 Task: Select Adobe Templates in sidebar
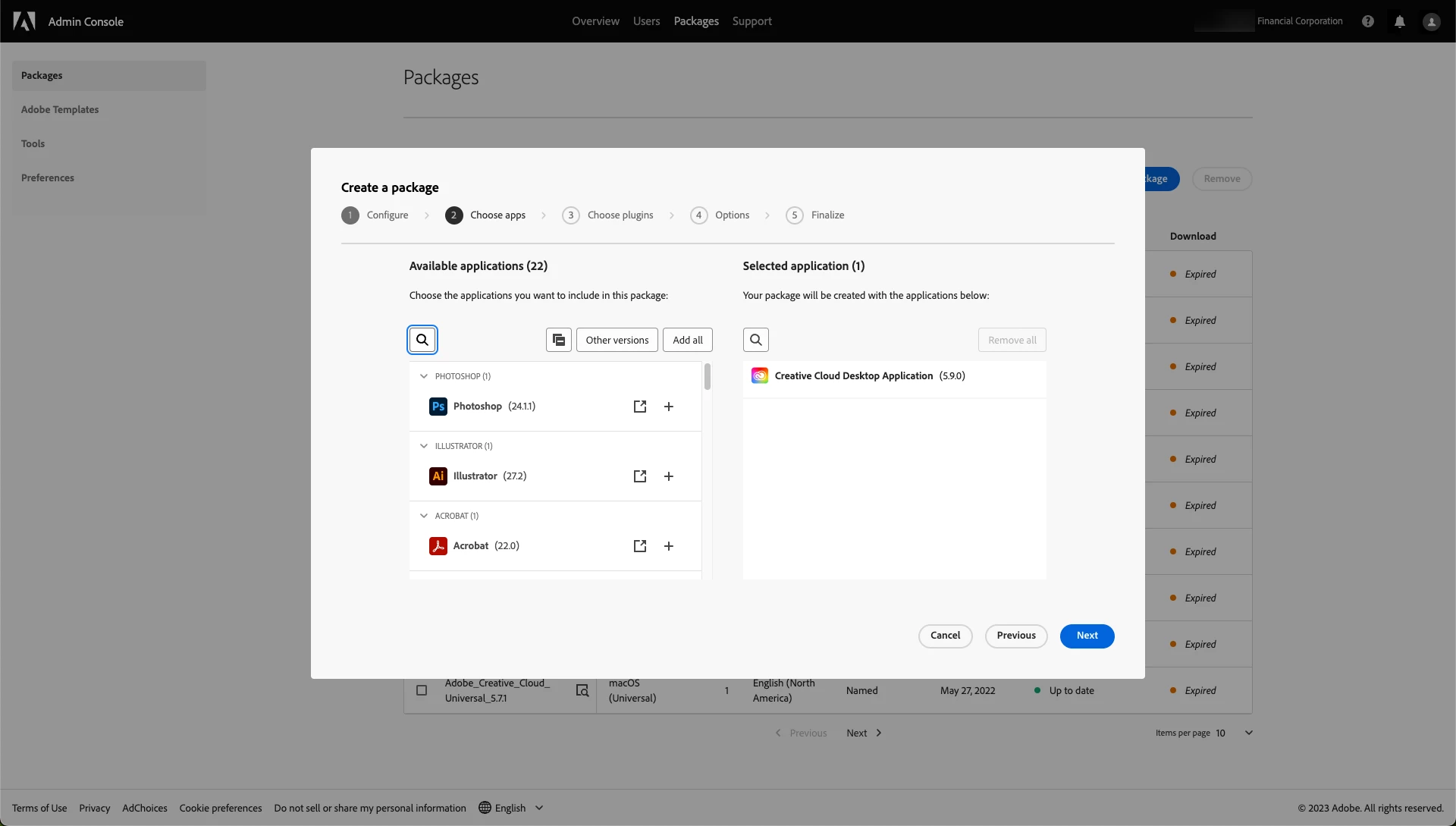(109, 110)
